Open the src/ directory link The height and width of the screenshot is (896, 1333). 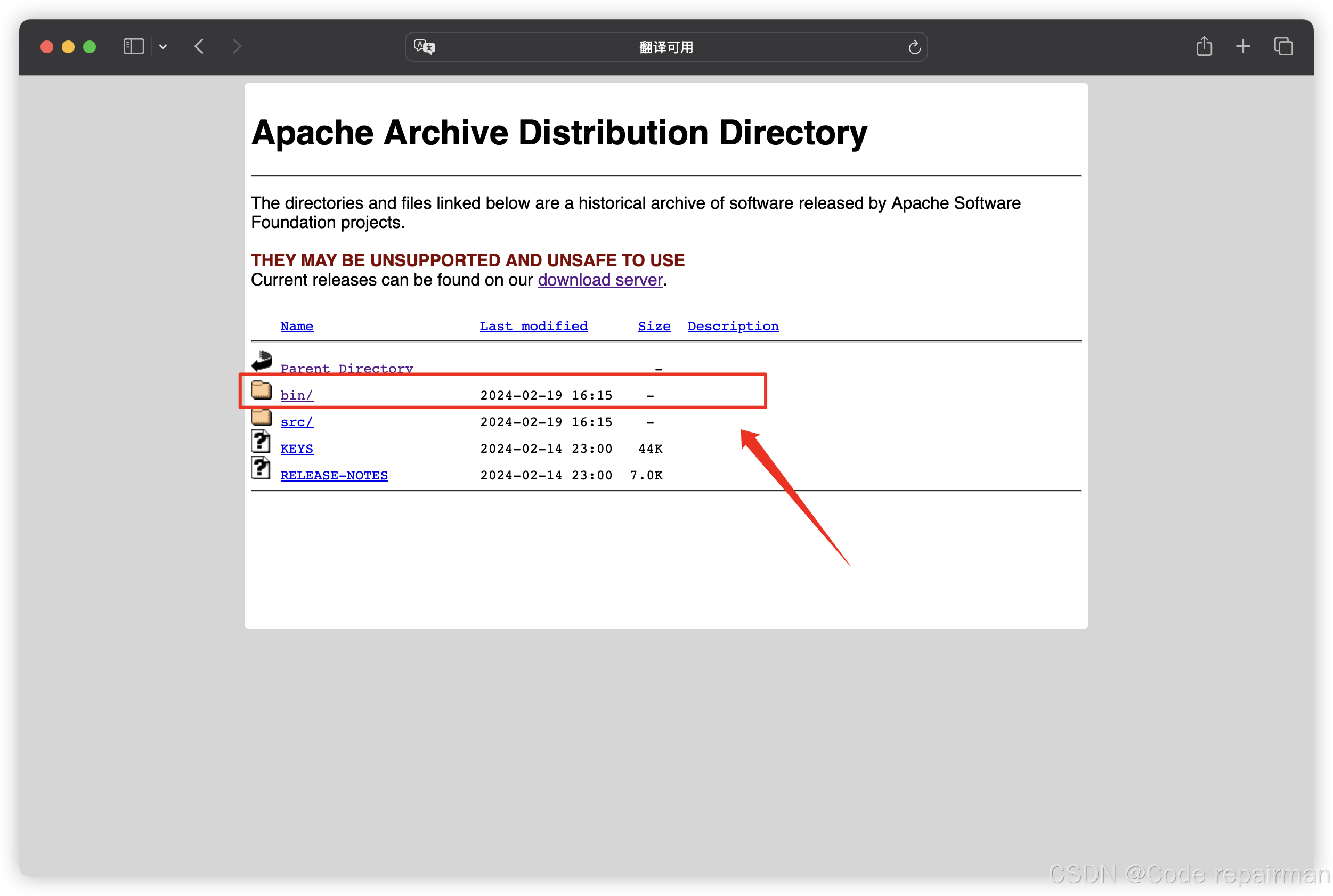pos(297,422)
